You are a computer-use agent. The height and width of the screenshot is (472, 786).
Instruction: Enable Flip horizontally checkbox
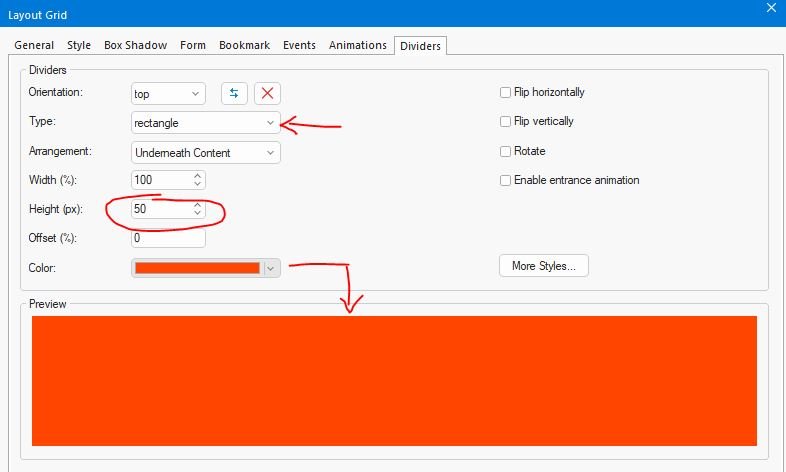coord(506,93)
